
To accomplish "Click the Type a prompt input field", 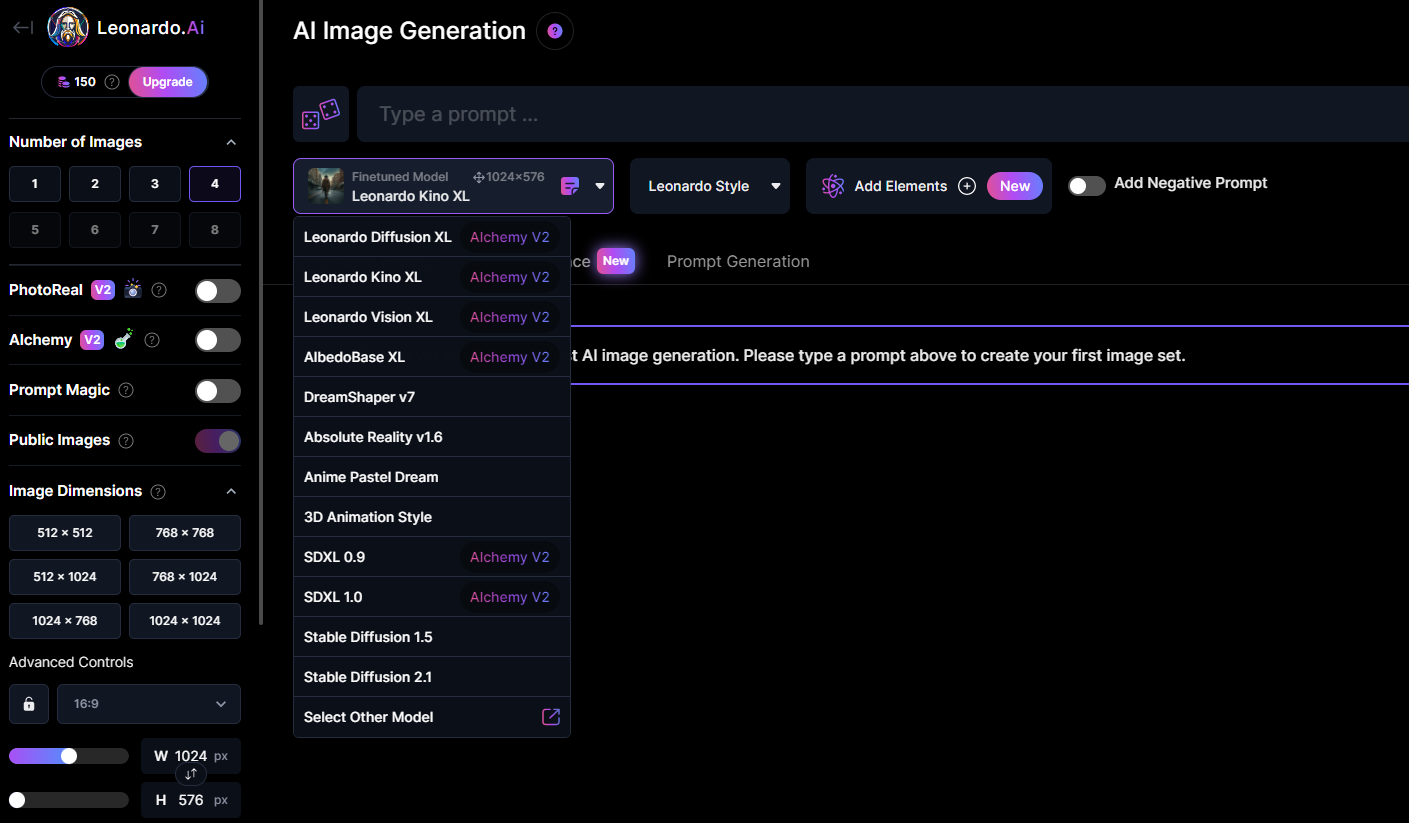I will (x=883, y=114).
